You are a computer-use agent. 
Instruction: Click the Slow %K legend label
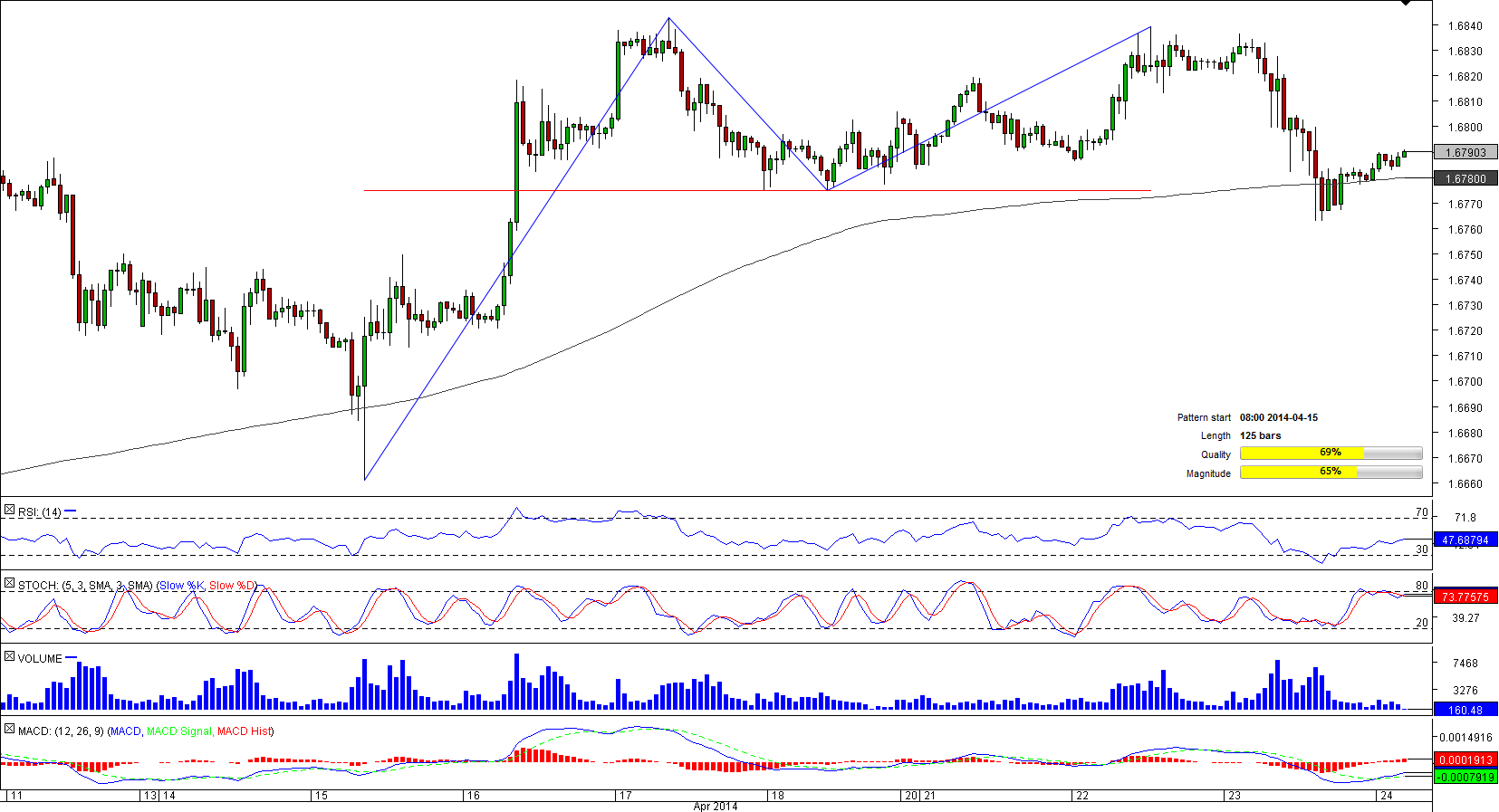[x=182, y=586]
